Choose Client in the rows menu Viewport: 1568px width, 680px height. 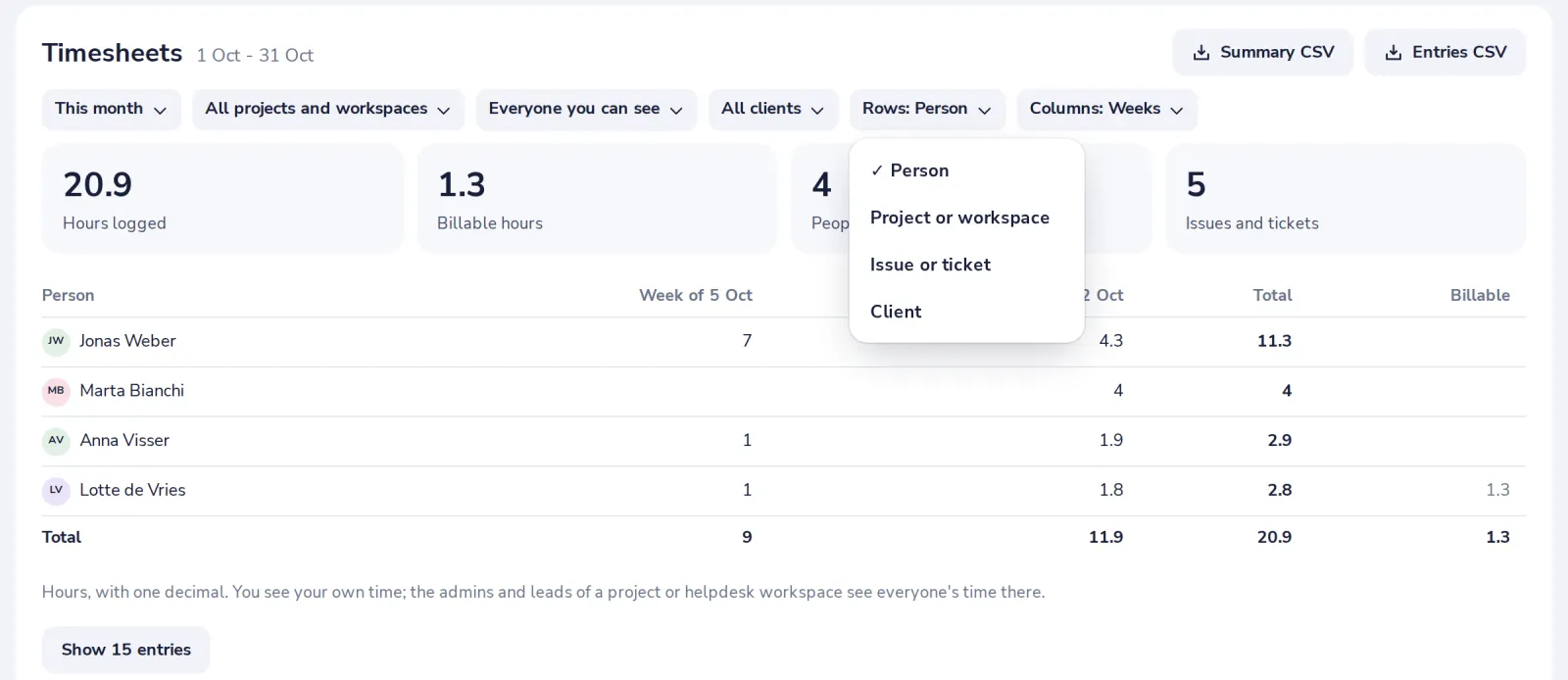pos(966,312)
